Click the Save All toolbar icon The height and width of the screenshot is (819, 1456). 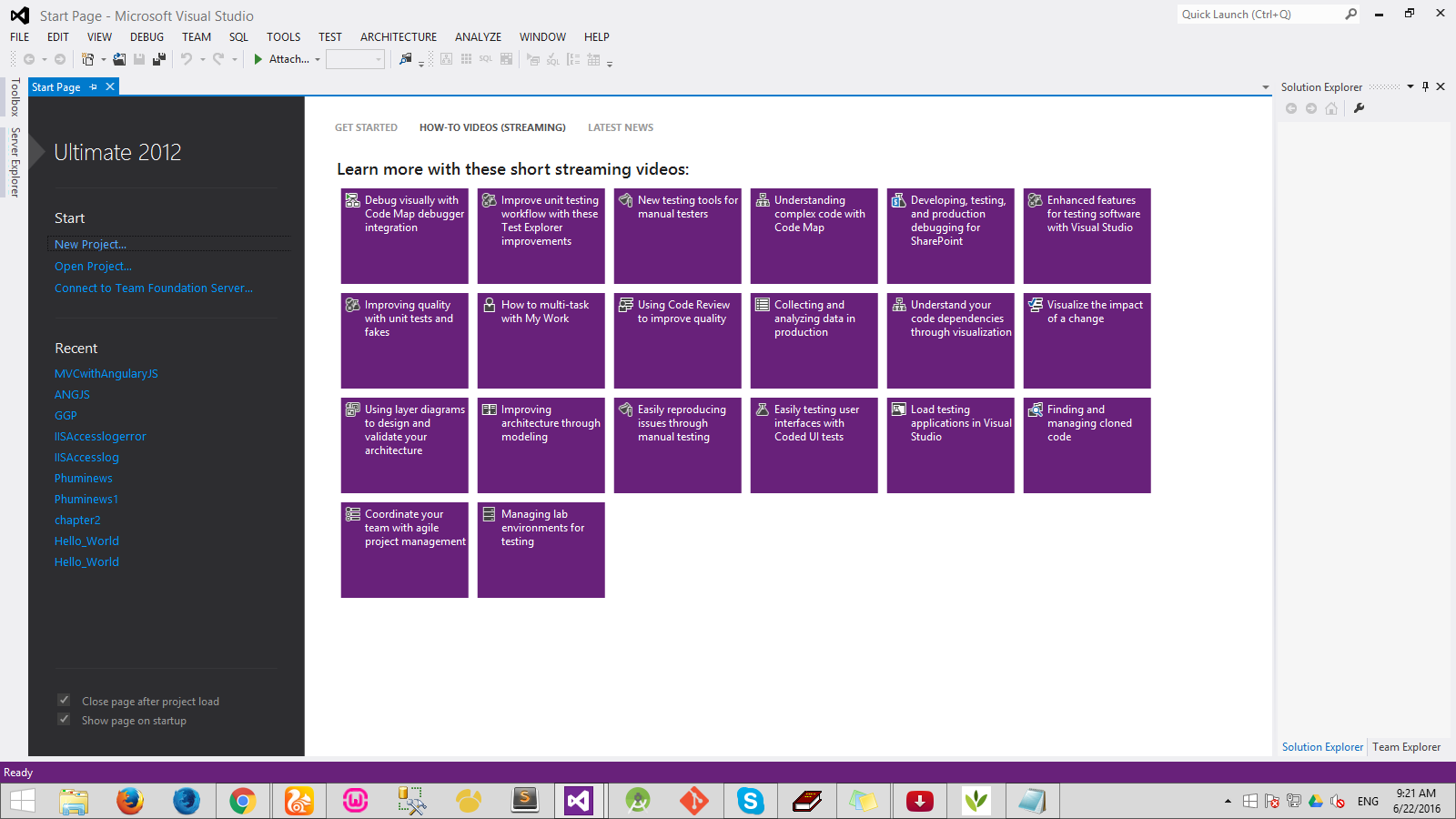pyautogui.click(x=157, y=58)
